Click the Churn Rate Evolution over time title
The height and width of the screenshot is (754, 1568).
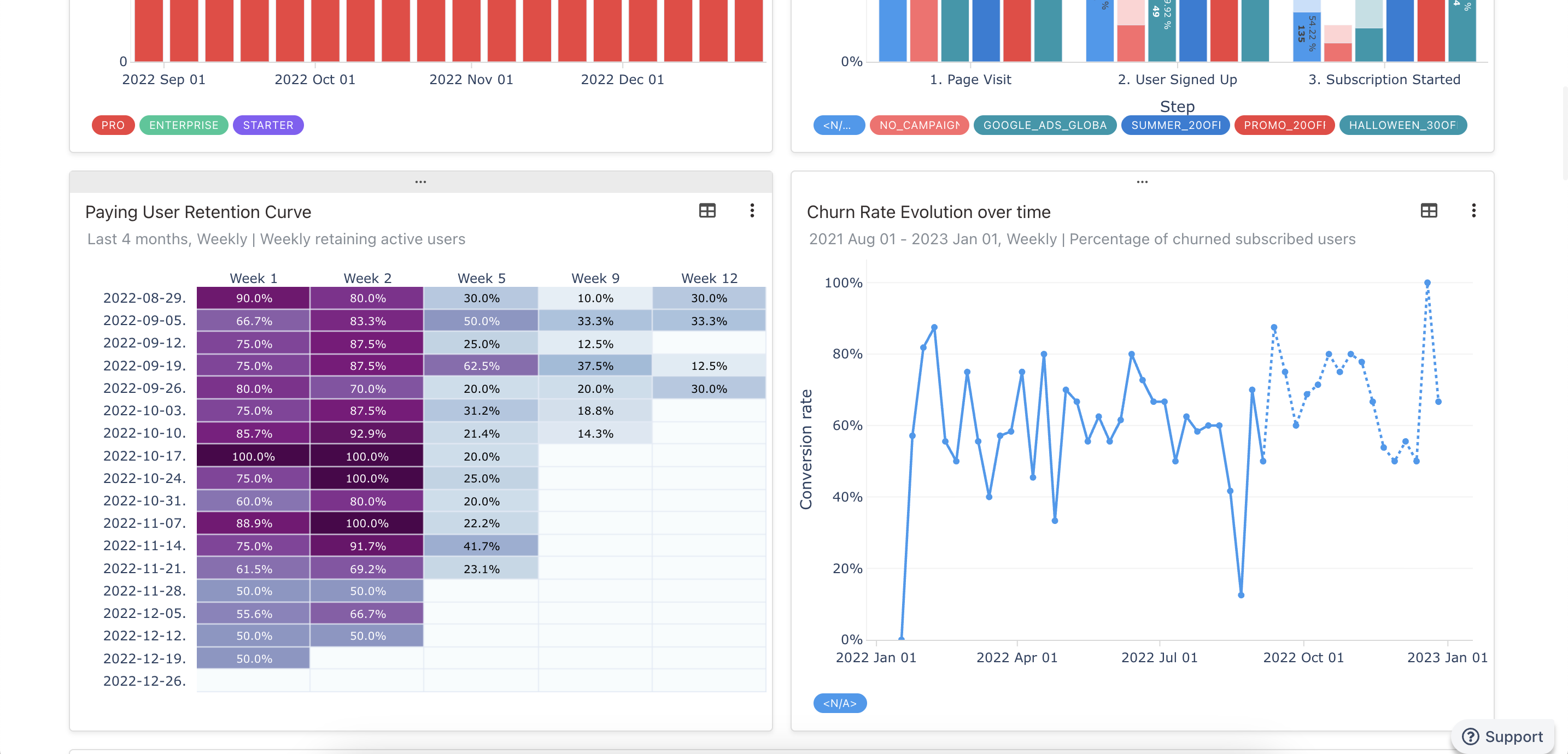(928, 212)
